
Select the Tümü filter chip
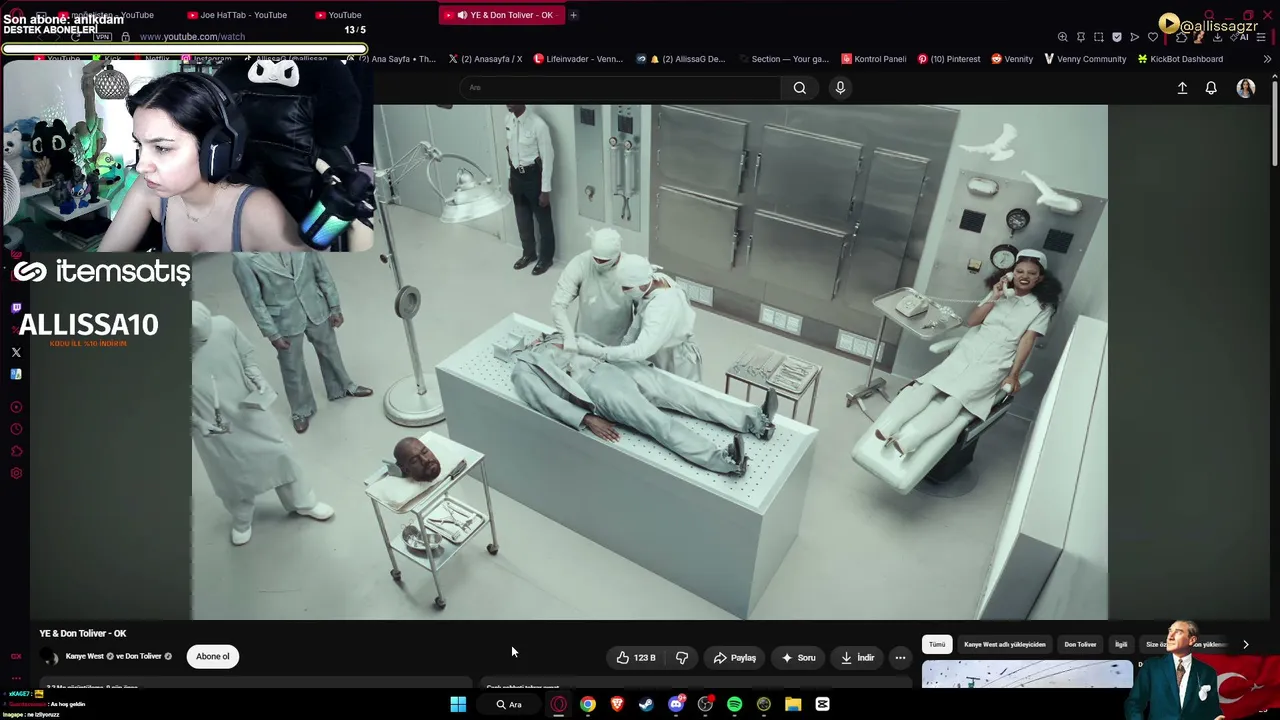point(937,645)
